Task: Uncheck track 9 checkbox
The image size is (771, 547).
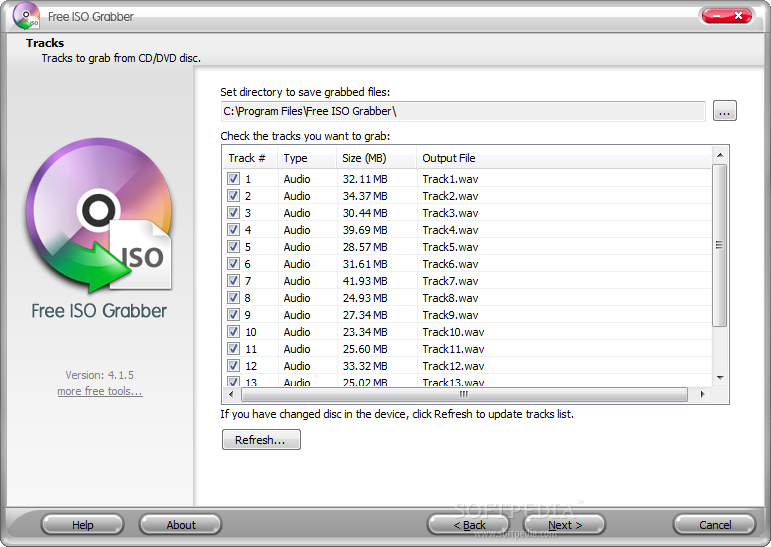Action: [x=234, y=314]
